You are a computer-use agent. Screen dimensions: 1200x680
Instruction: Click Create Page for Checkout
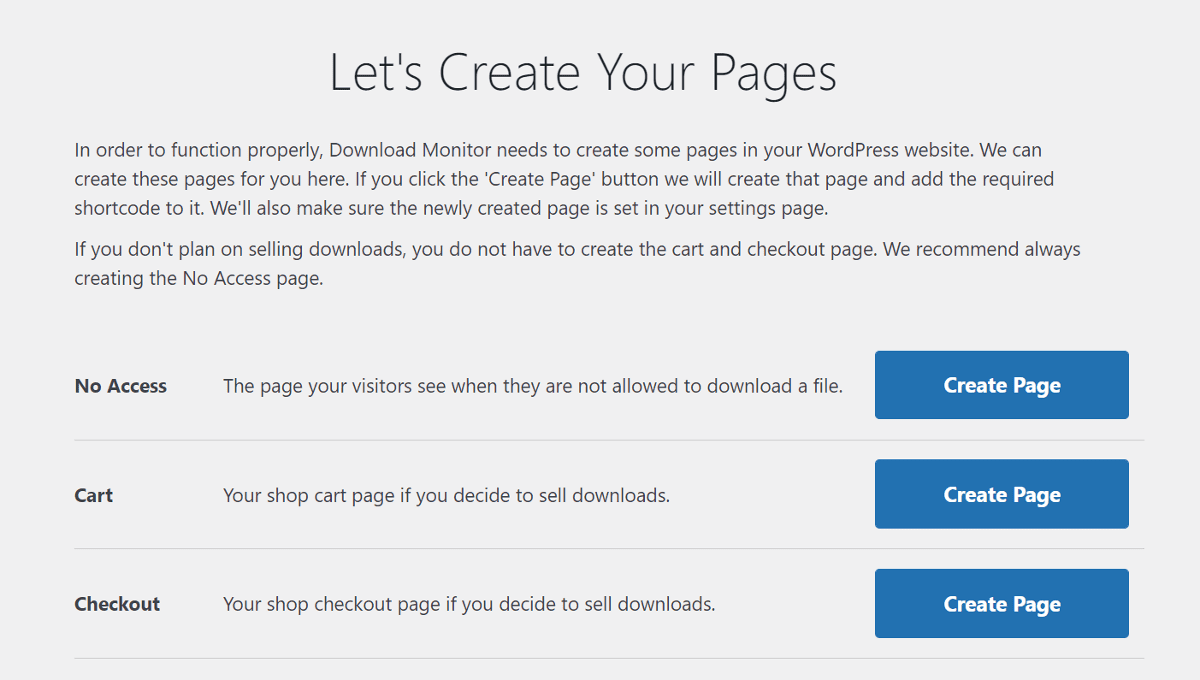pyautogui.click(x=1001, y=603)
